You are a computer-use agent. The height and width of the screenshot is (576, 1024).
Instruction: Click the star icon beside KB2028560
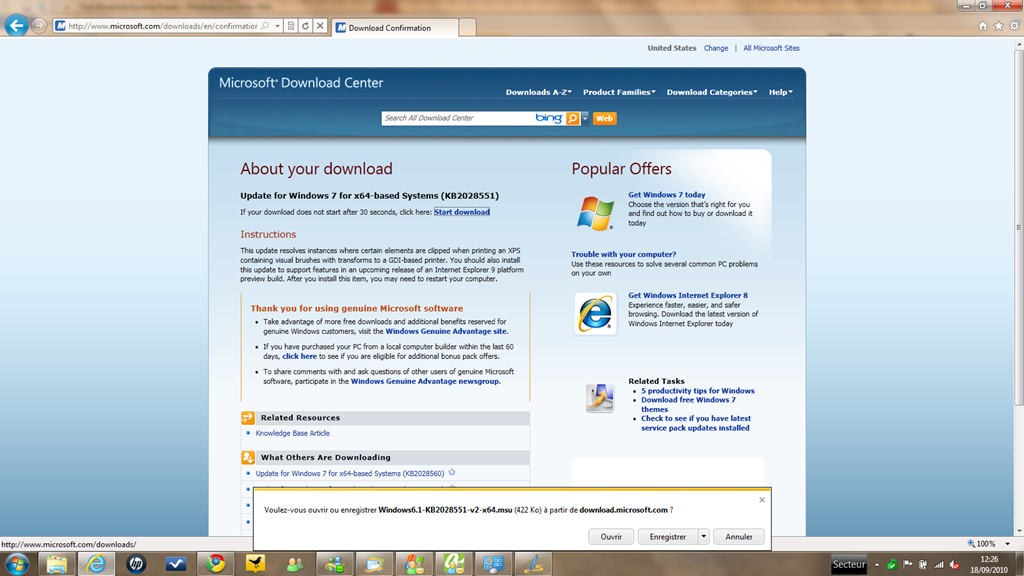pyautogui.click(x=452, y=472)
